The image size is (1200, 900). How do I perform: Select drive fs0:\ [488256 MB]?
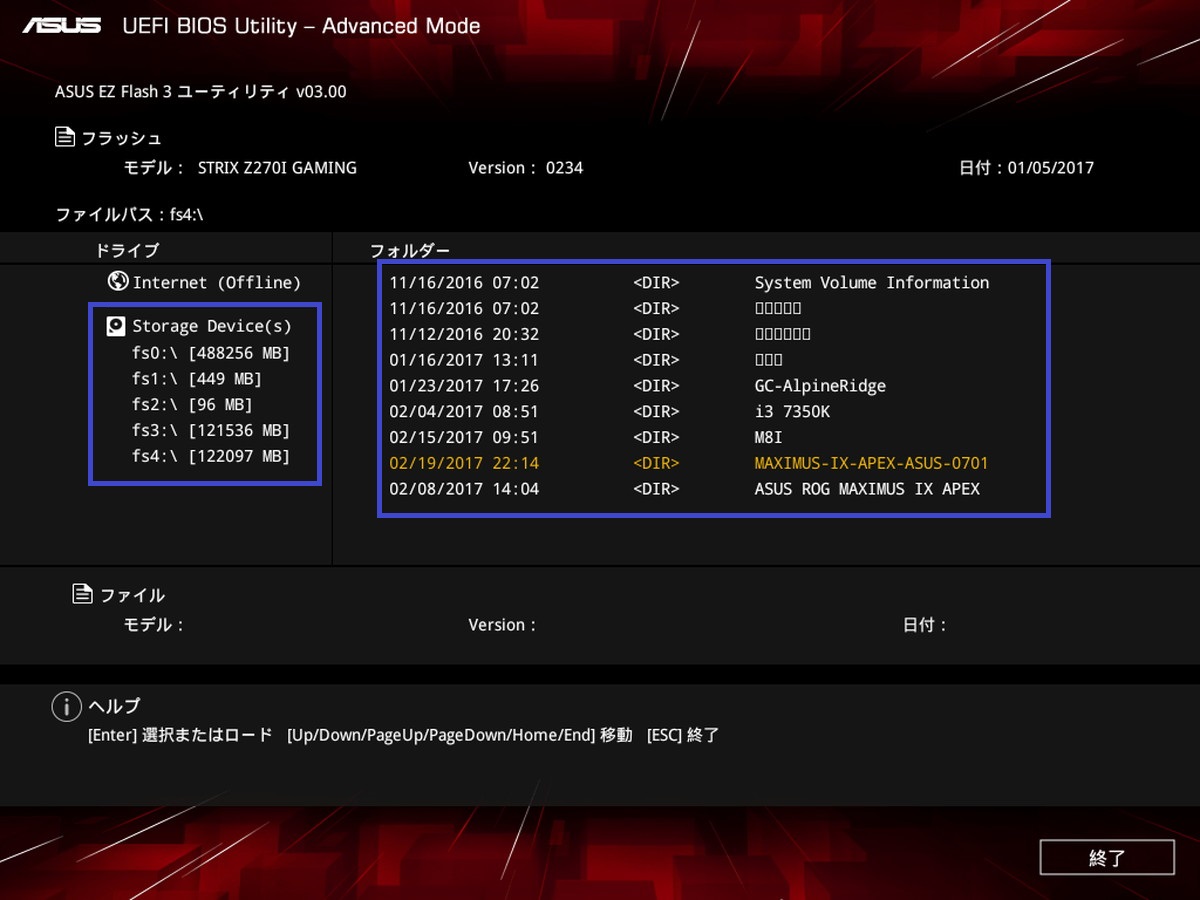(211, 353)
